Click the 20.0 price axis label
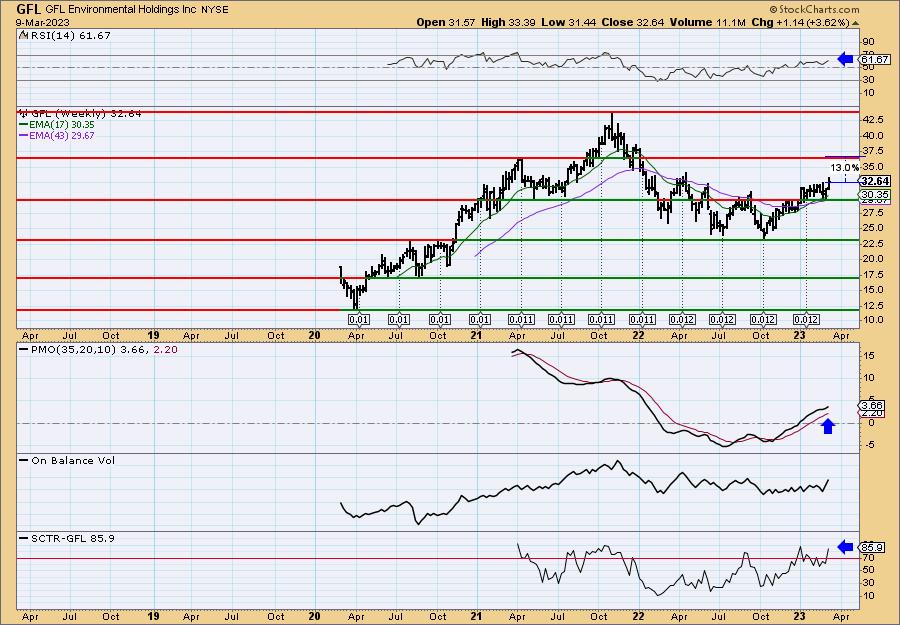900x625 pixels. 872,258
